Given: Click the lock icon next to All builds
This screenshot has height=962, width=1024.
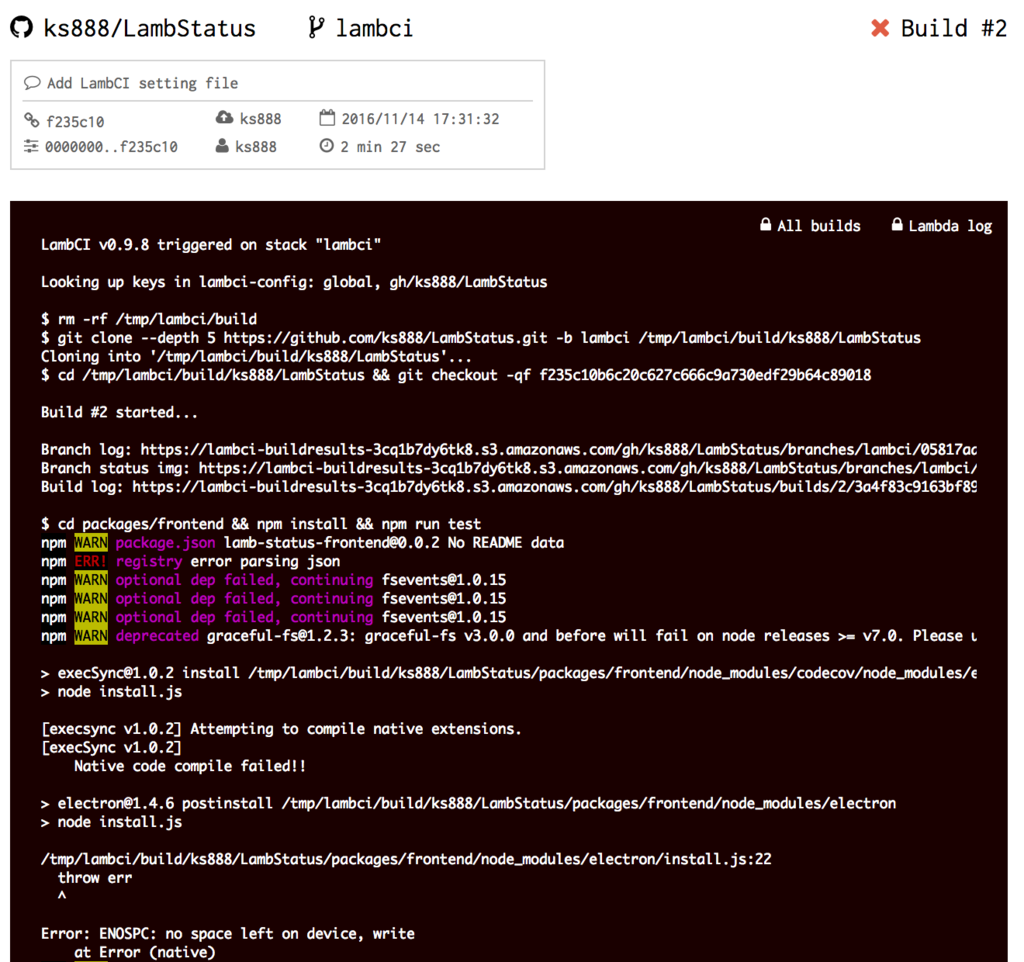Looking at the screenshot, I should point(765,225).
